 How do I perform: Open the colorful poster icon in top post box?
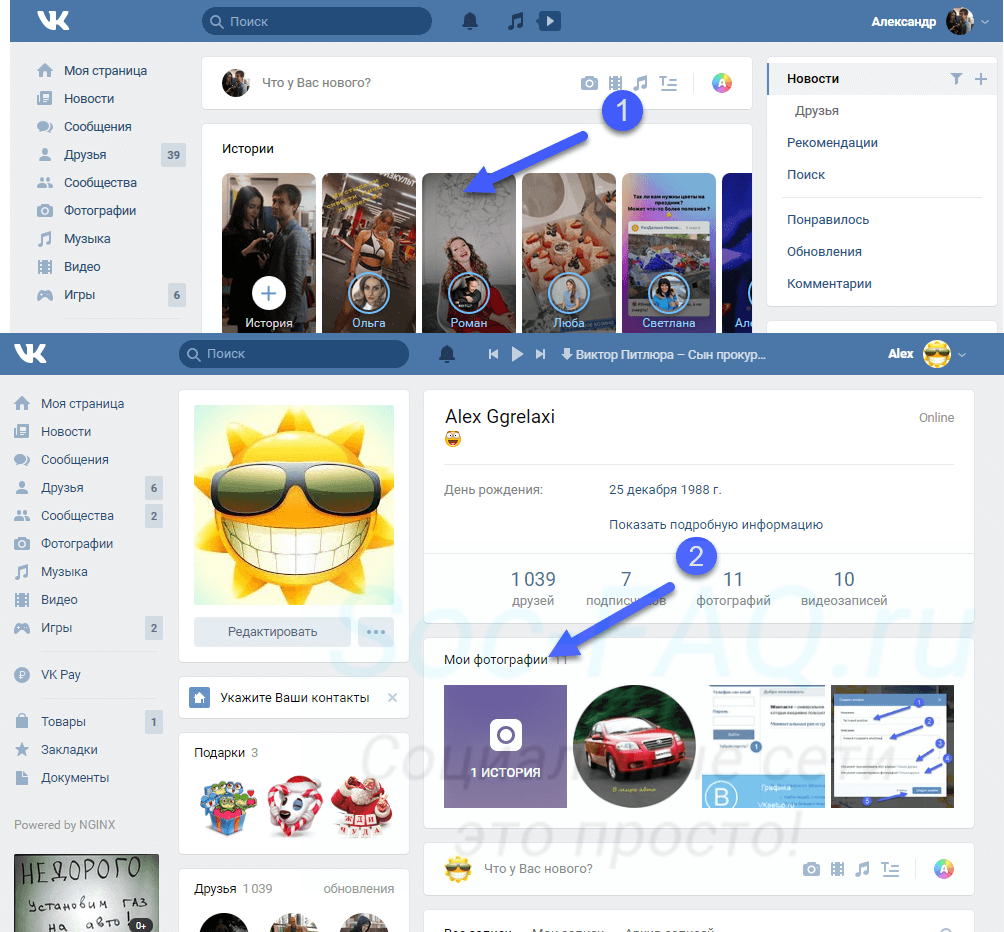[722, 83]
